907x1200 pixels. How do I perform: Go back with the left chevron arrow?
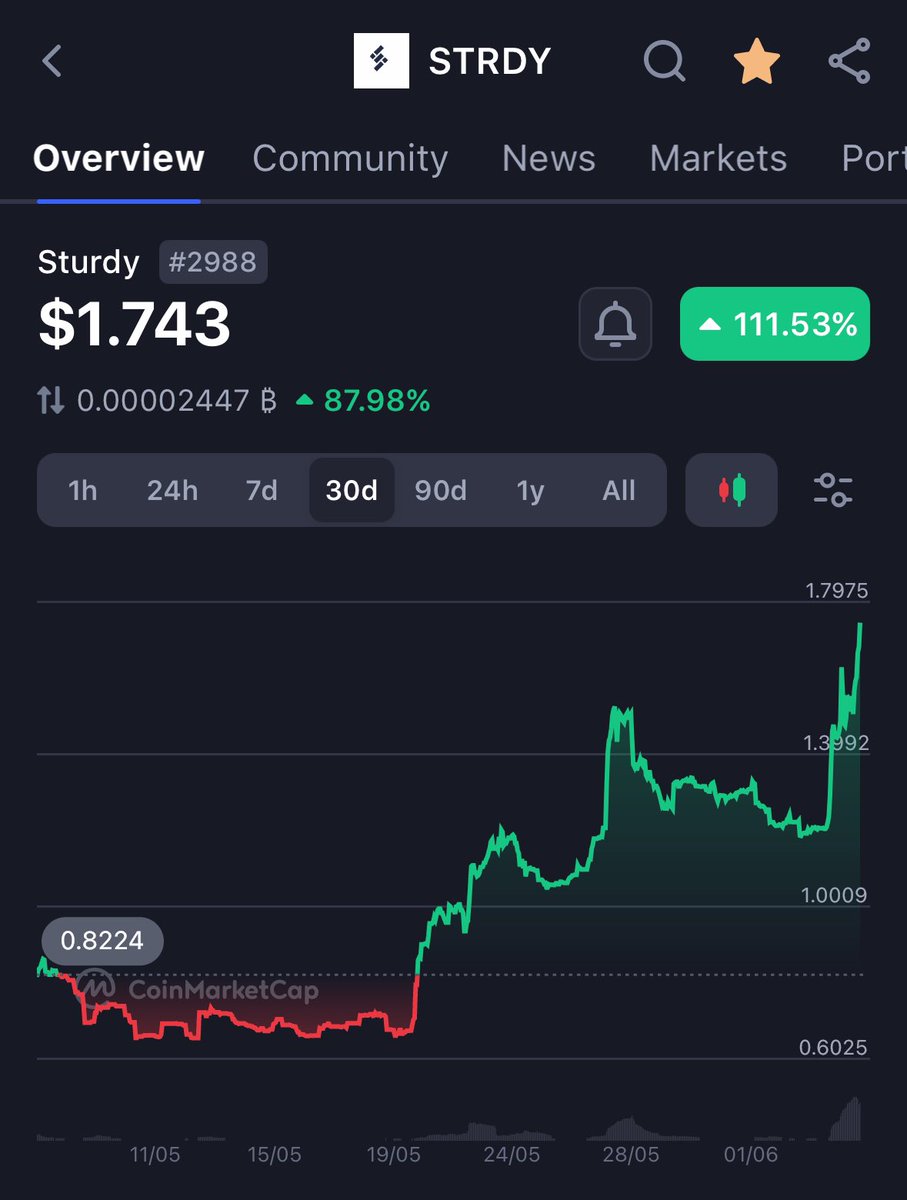(52, 61)
